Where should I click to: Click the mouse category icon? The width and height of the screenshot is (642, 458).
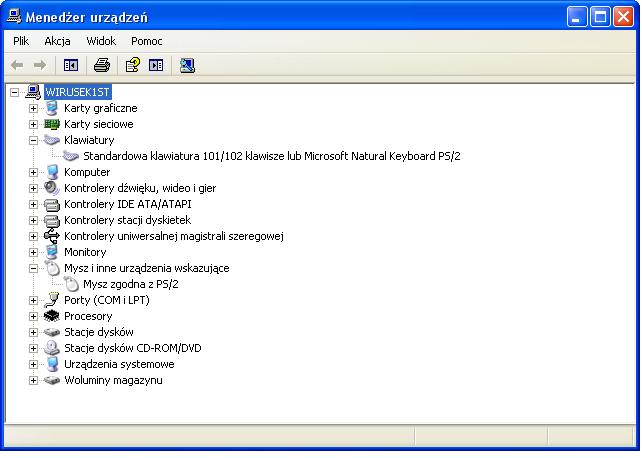pos(52,268)
